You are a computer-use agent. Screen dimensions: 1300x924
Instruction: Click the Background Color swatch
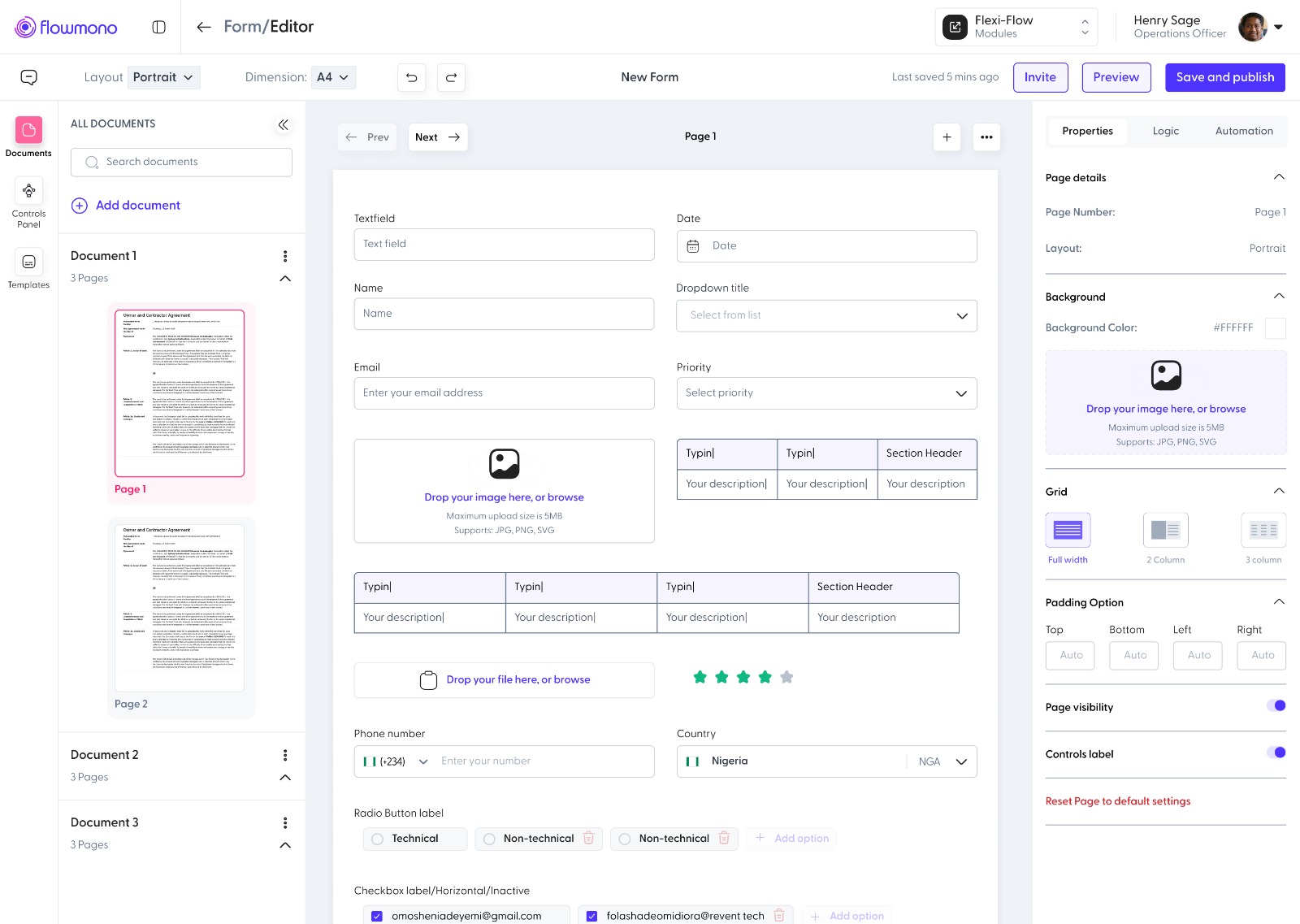1275,328
